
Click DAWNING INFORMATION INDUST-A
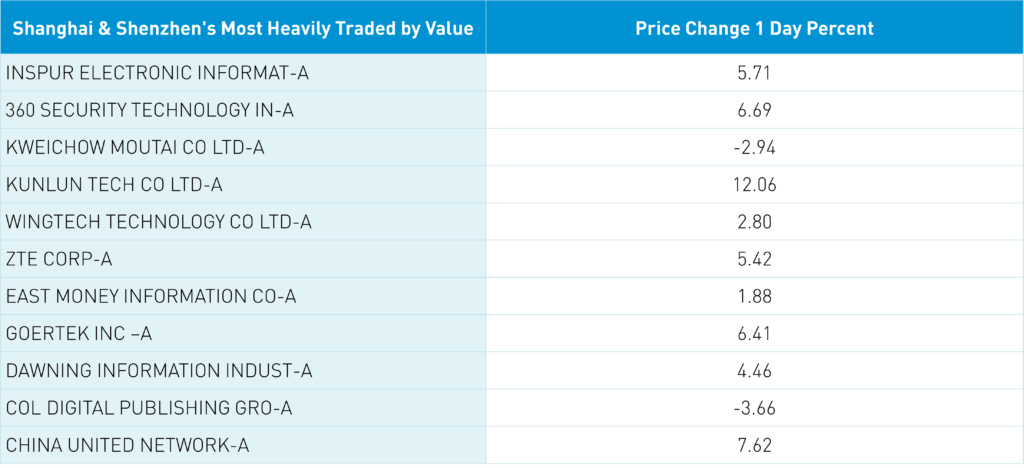pyautogui.click(x=159, y=371)
